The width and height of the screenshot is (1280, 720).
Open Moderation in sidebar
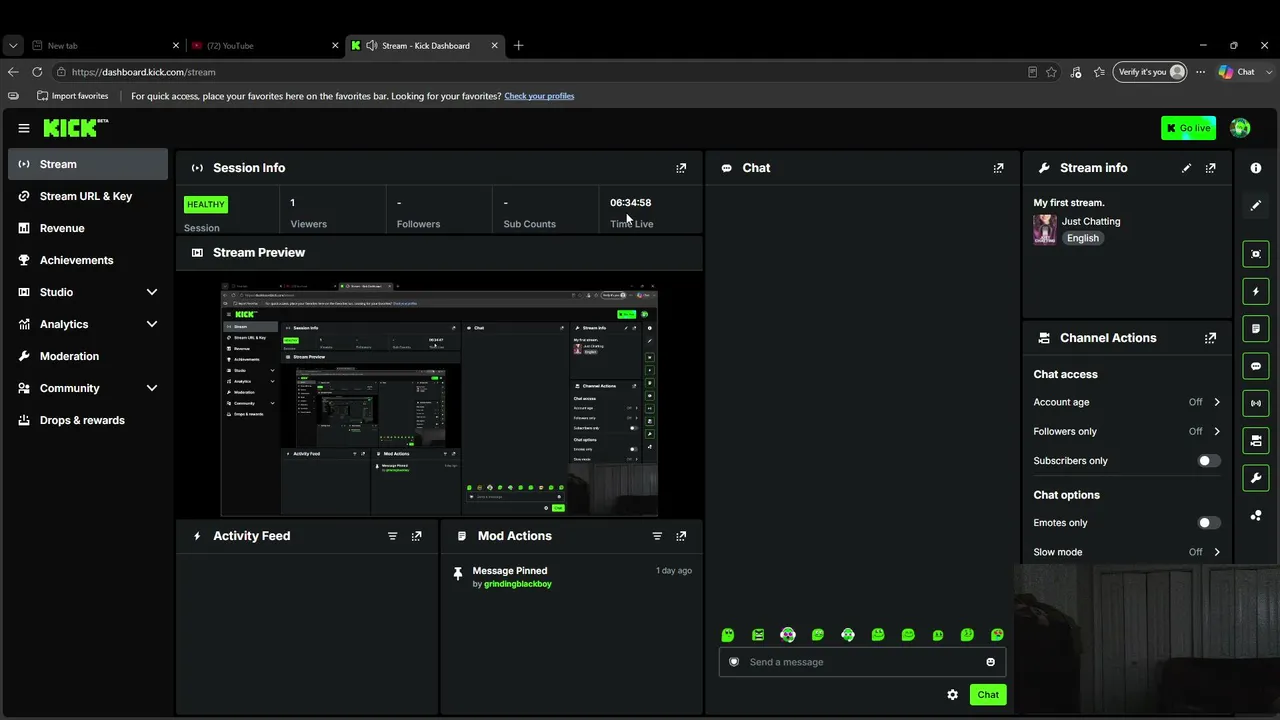tap(88, 356)
